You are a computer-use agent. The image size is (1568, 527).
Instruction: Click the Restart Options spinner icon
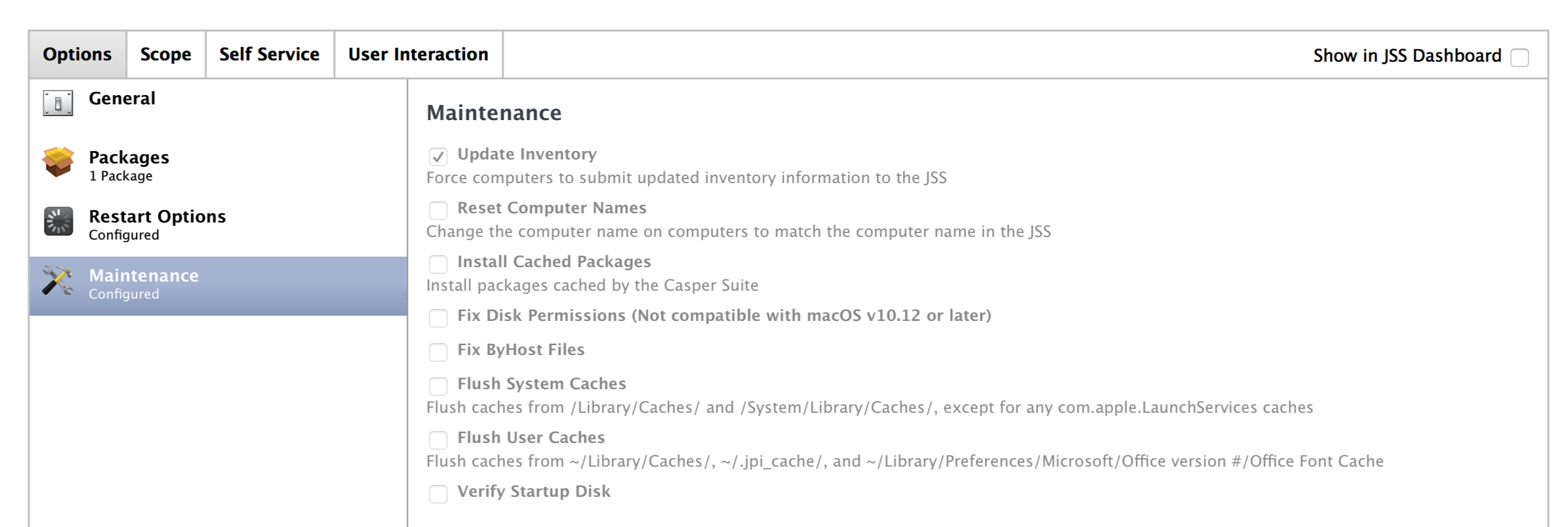58,221
